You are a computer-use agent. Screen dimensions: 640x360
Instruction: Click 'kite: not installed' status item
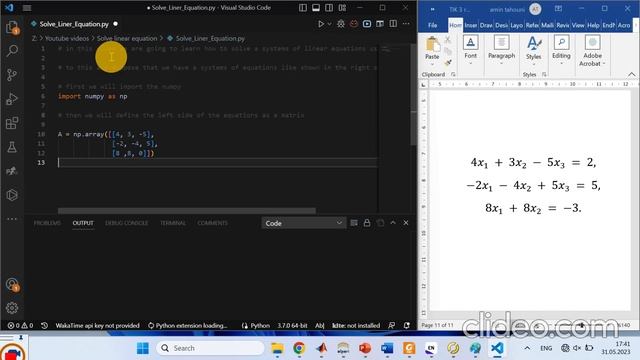click(356, 325)
